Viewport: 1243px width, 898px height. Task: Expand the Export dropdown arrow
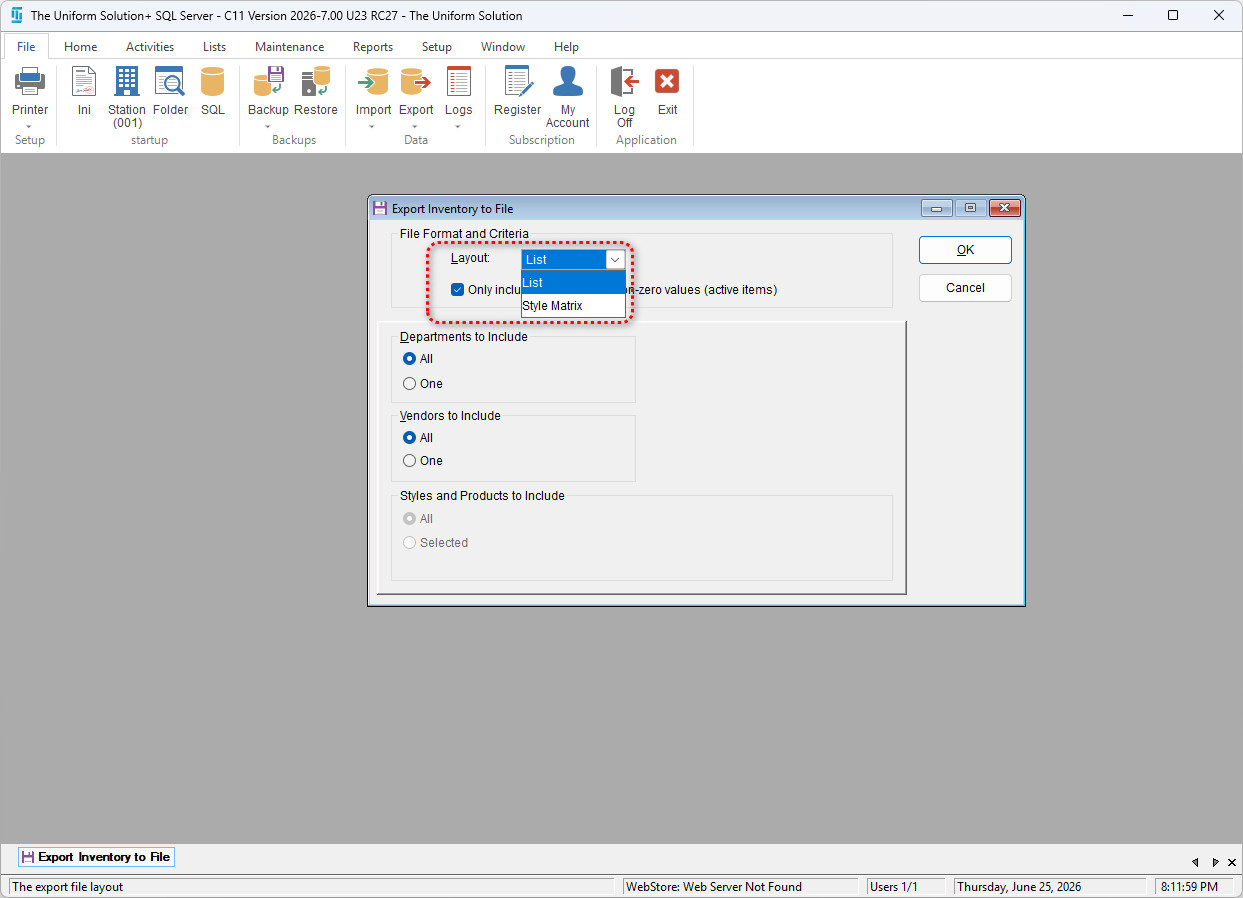(x=416, y=126)
